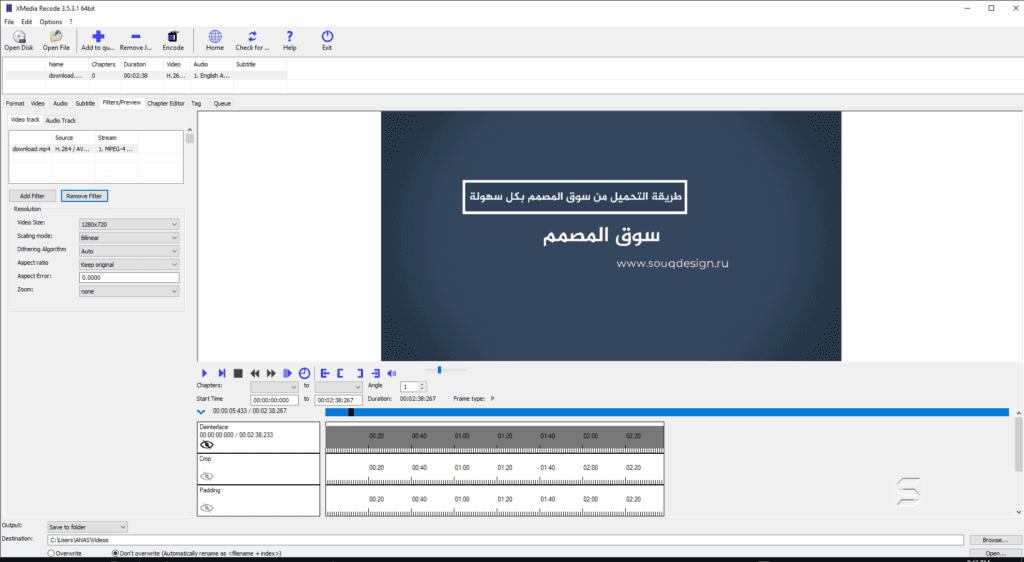Screen dimensions: 1024x562
Task: Open Aspect ratio Keep original dropdown
Action: click(x=129, y=264)
